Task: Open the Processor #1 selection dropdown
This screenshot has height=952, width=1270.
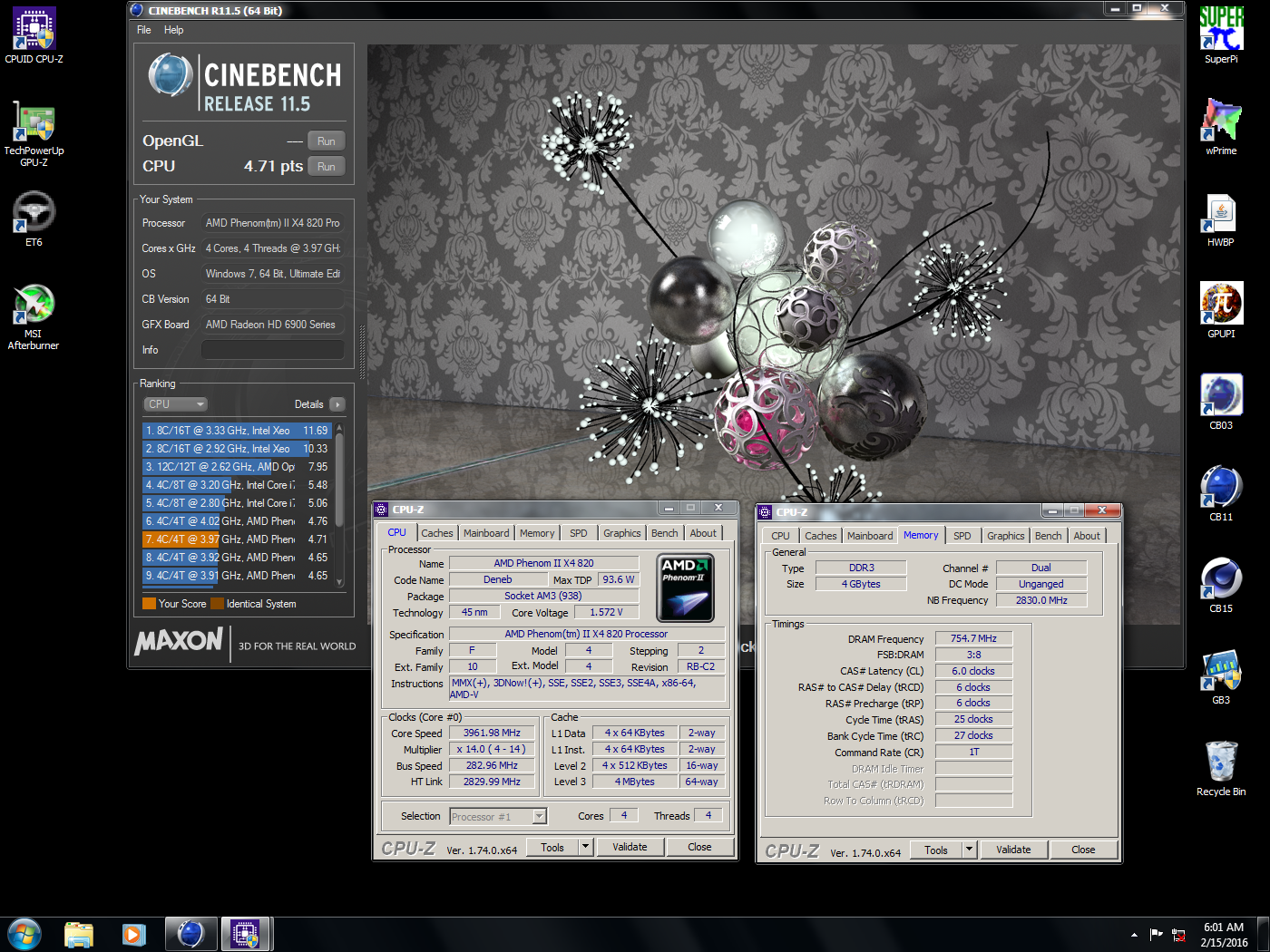Action: click(498, 817)
